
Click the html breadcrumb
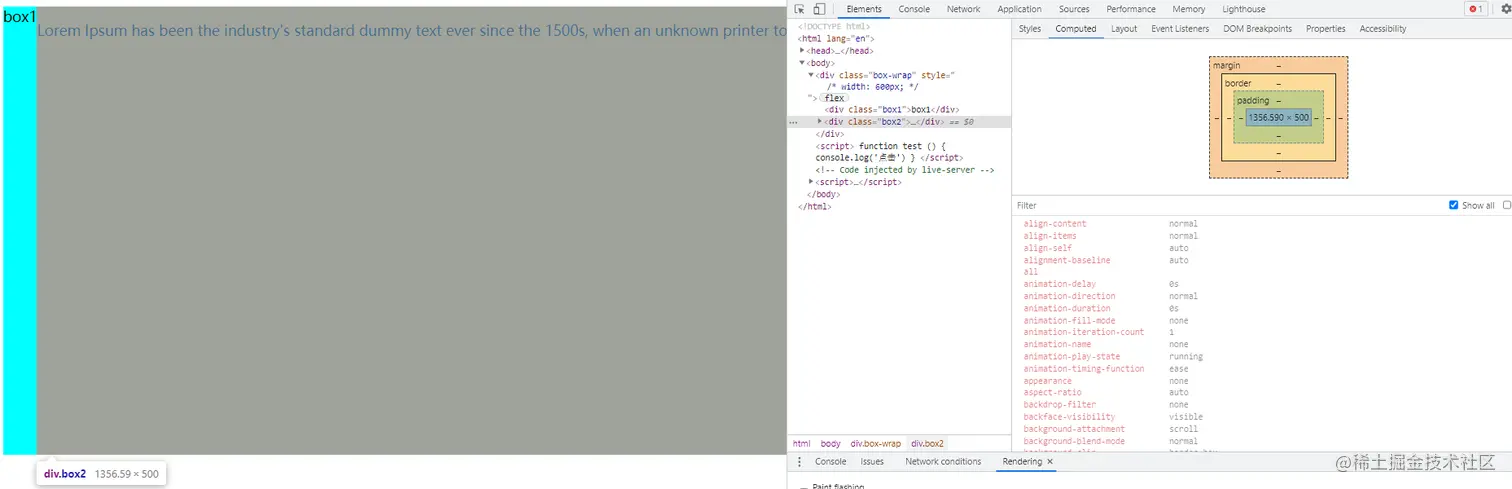(x=802, y=444)
